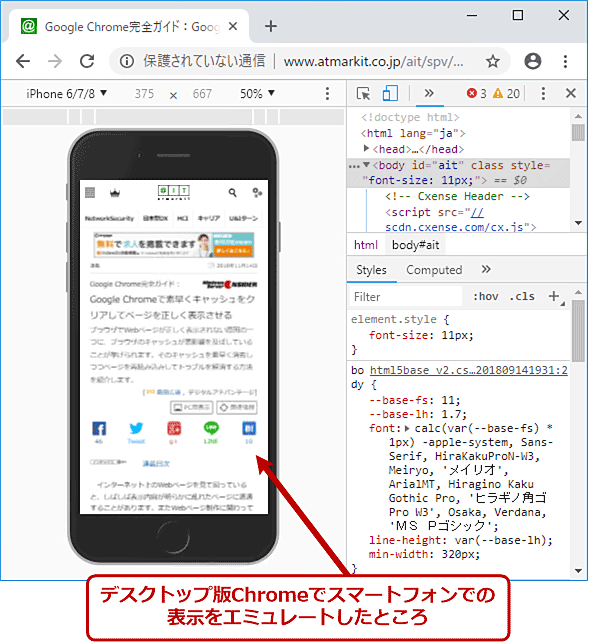Select the inspect element picker icon
The width and height of the screenshot is (589, 642).
pos(363,93)
